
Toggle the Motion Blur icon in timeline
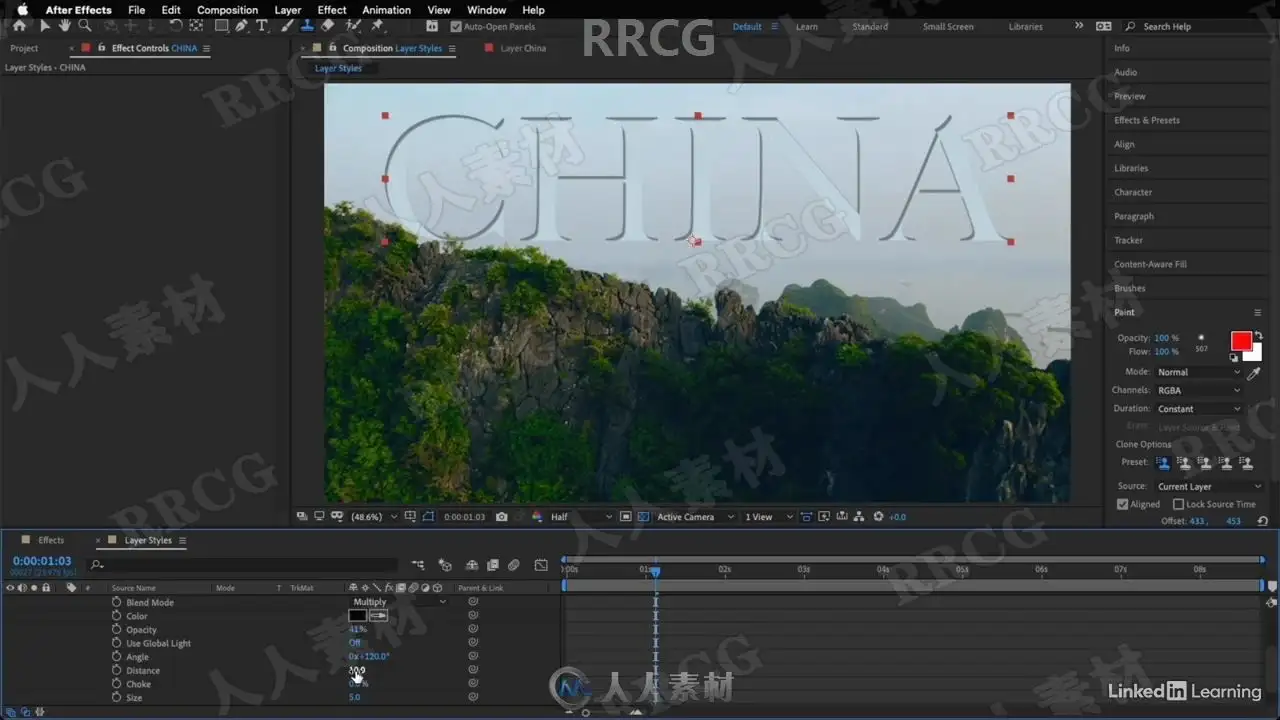(x=514, y=565)
